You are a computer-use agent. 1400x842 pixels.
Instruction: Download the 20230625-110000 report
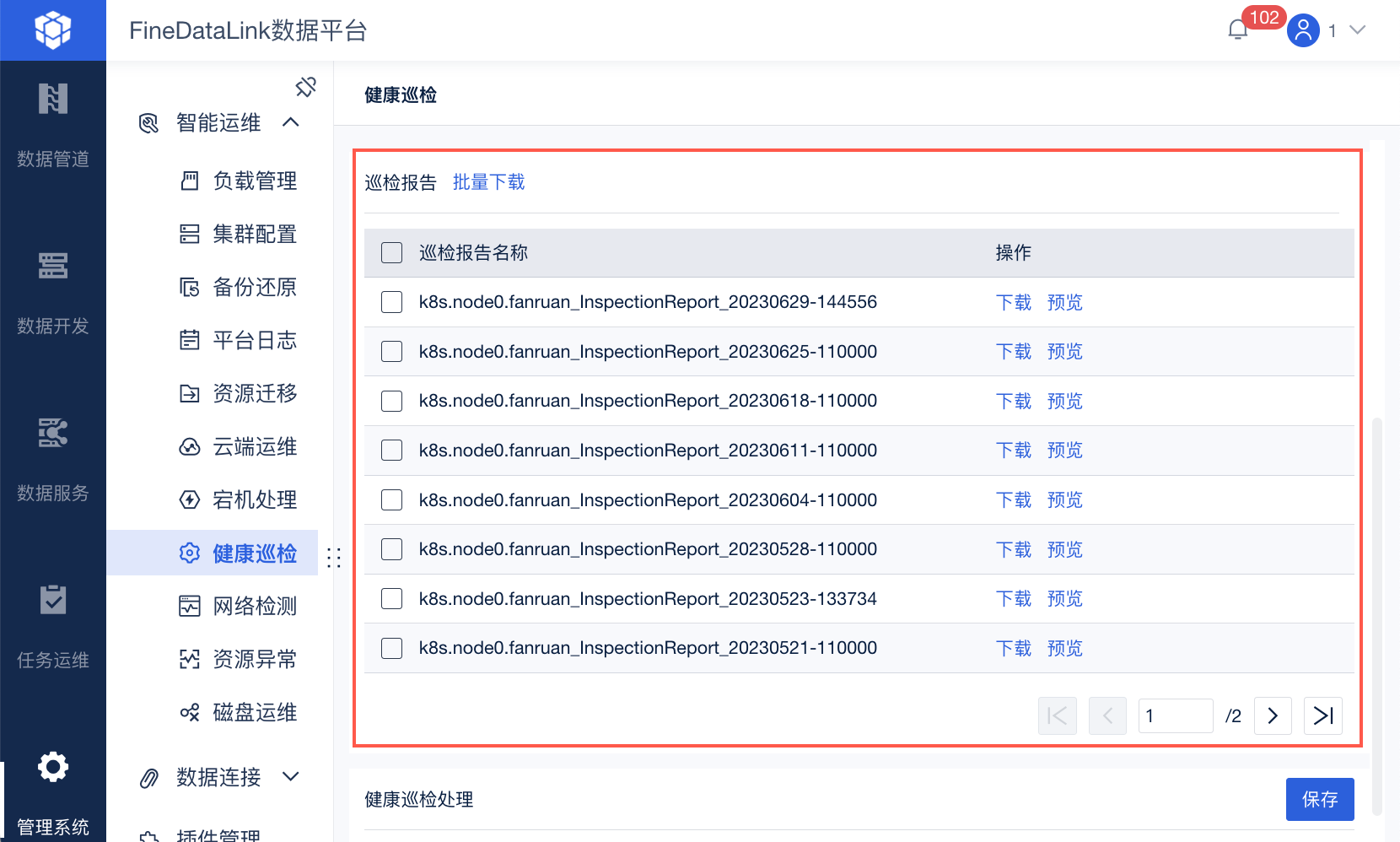pos(1014,352)
